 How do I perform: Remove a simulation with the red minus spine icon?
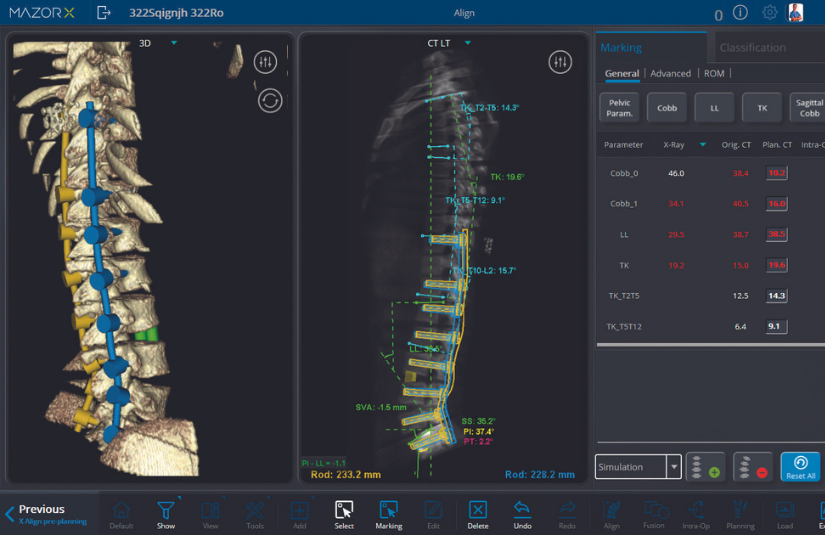tap(753, 467)
